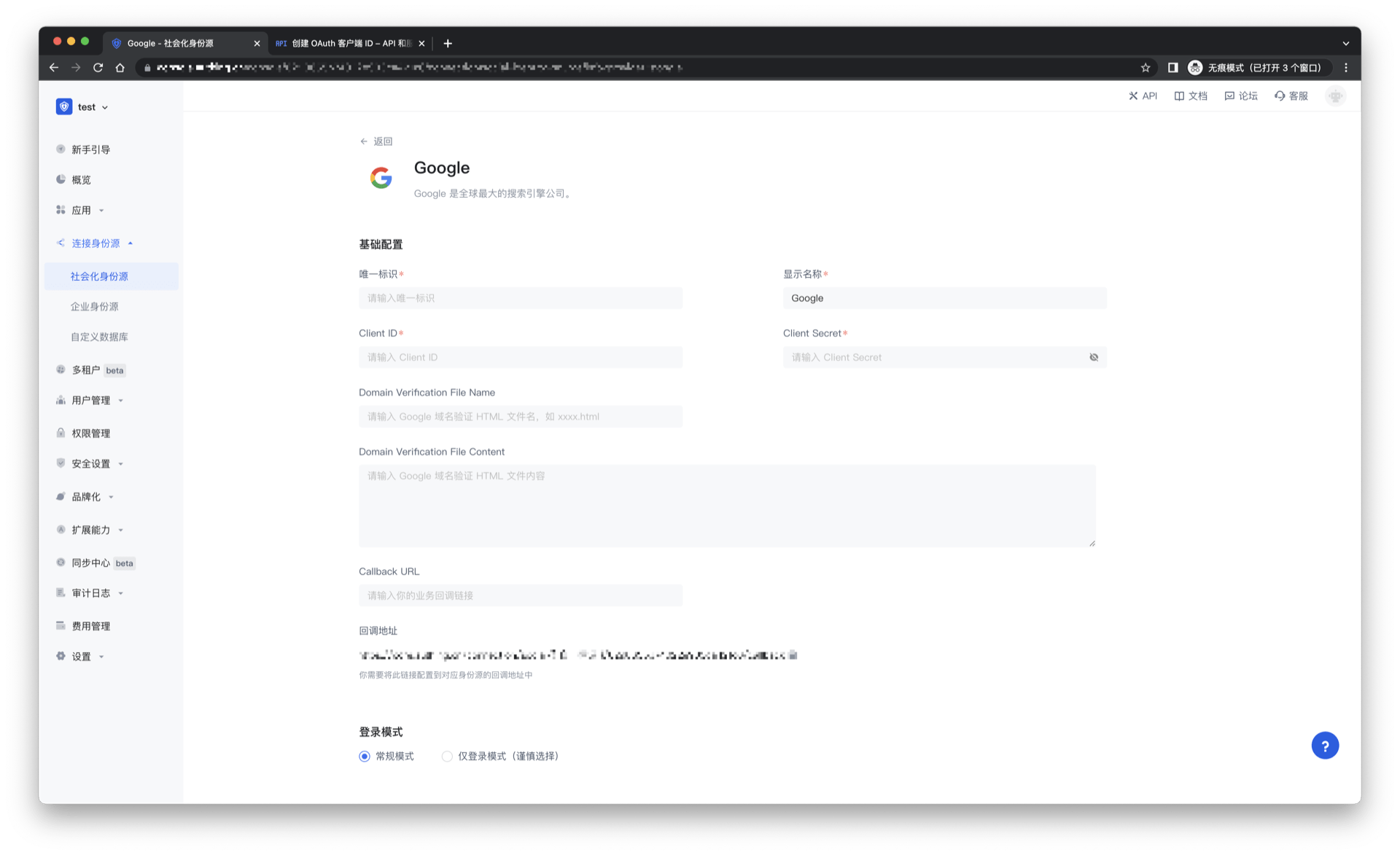Toggle Client Secret visibility eye icon
This screenshot has height=855, width=1400.
[x=1093, y=357]
